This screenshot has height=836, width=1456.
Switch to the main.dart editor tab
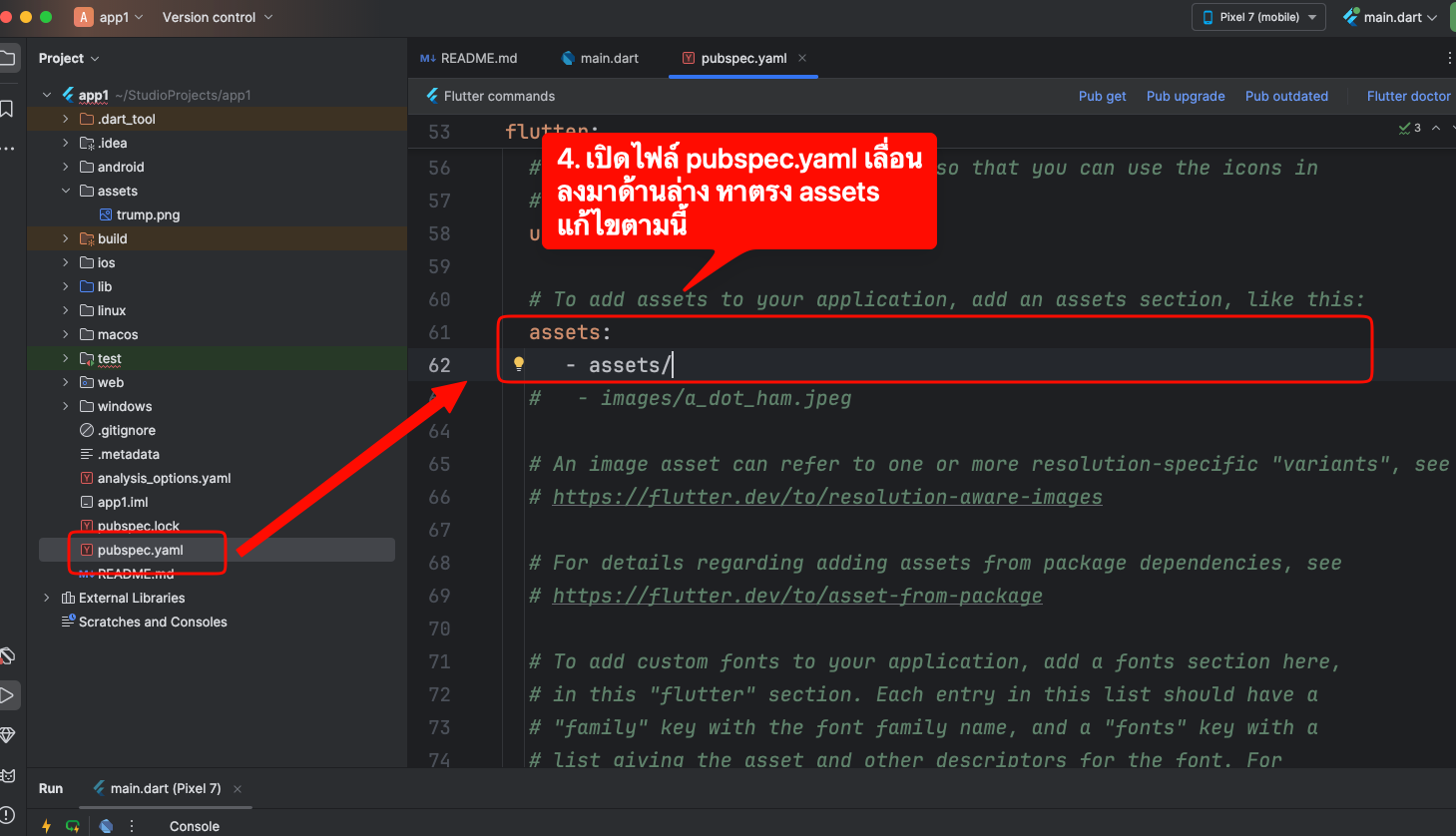pyautogui.click(x=600, y=58)
